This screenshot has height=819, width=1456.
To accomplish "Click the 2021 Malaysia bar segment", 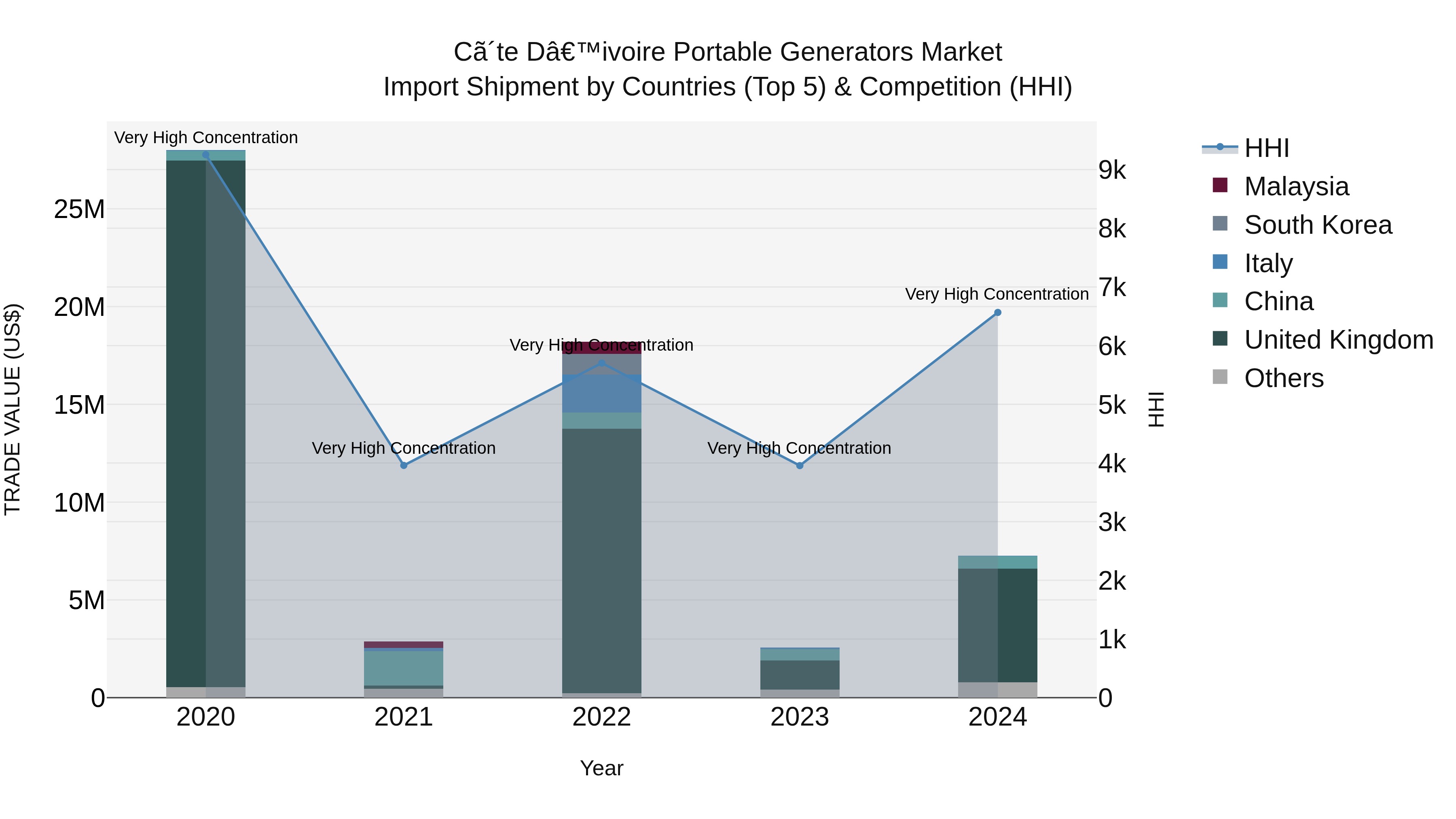I will click(404, 645).
